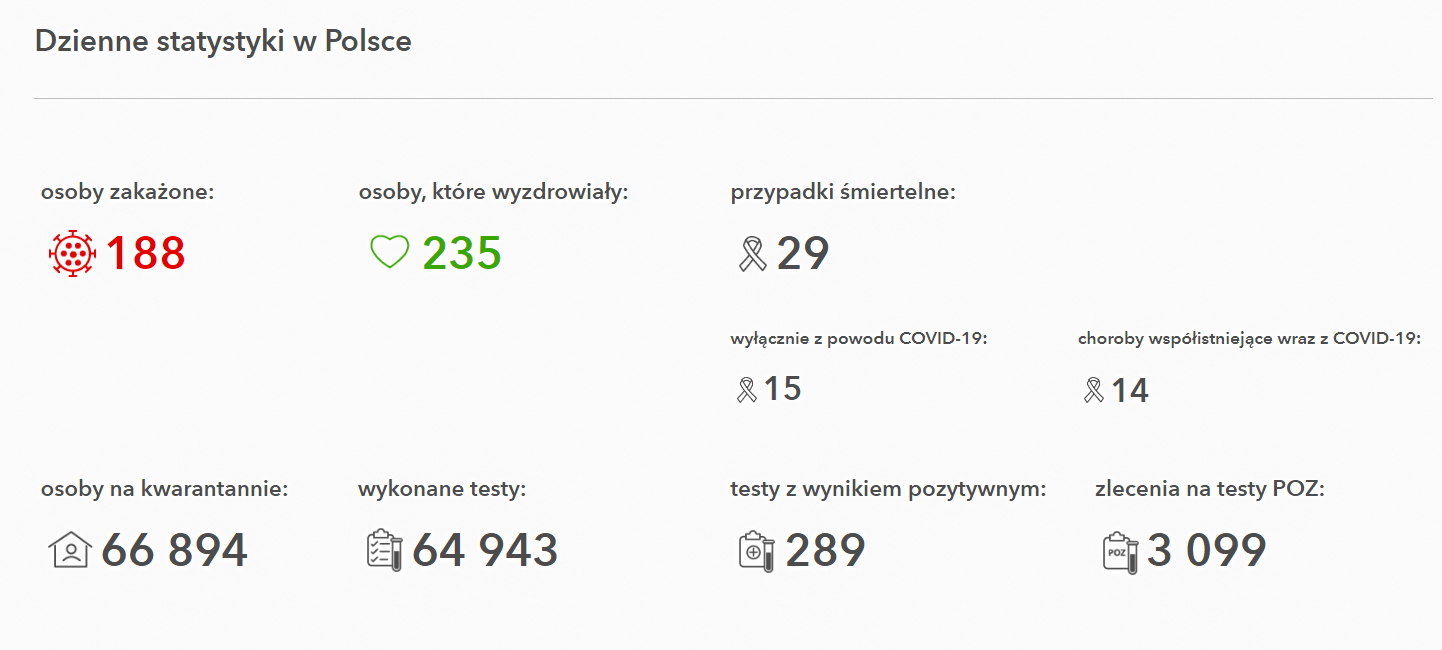Click the 66 894 quarantine figure
1442x650 pixels.
174,550
